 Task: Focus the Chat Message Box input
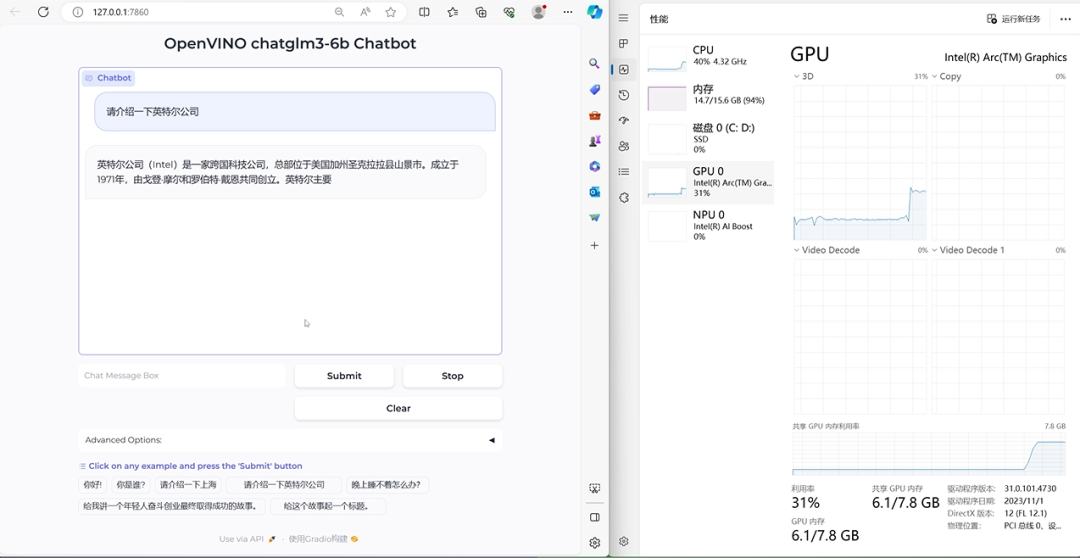click(182, 375)
